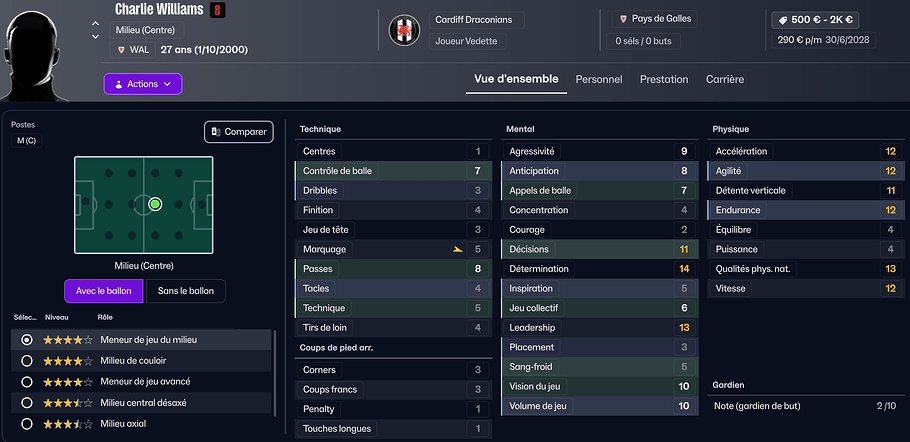Select the Milieu de couloir role radio
Screen dimensions: 910x442
coord(27,361)
